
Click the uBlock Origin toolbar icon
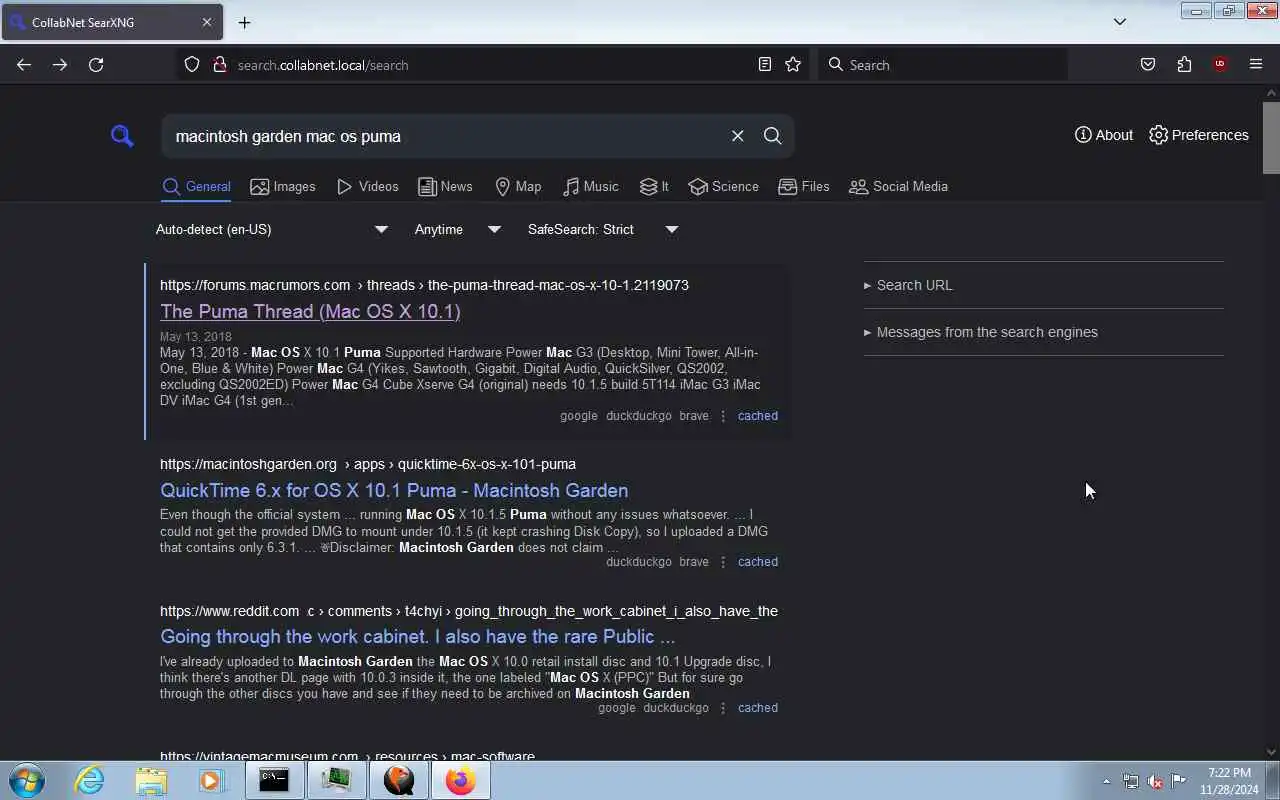(x=1220, y=65)
